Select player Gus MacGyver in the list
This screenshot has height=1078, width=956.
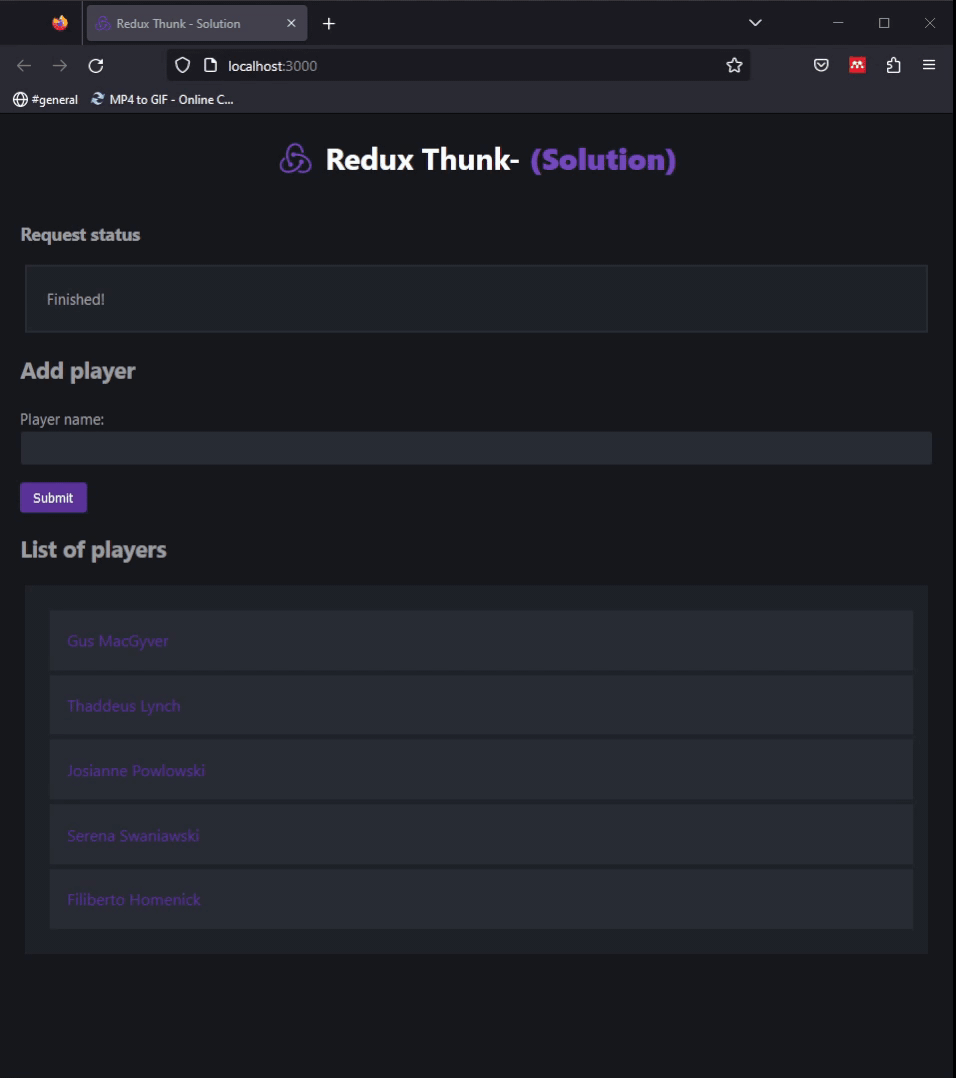point(118,641)
